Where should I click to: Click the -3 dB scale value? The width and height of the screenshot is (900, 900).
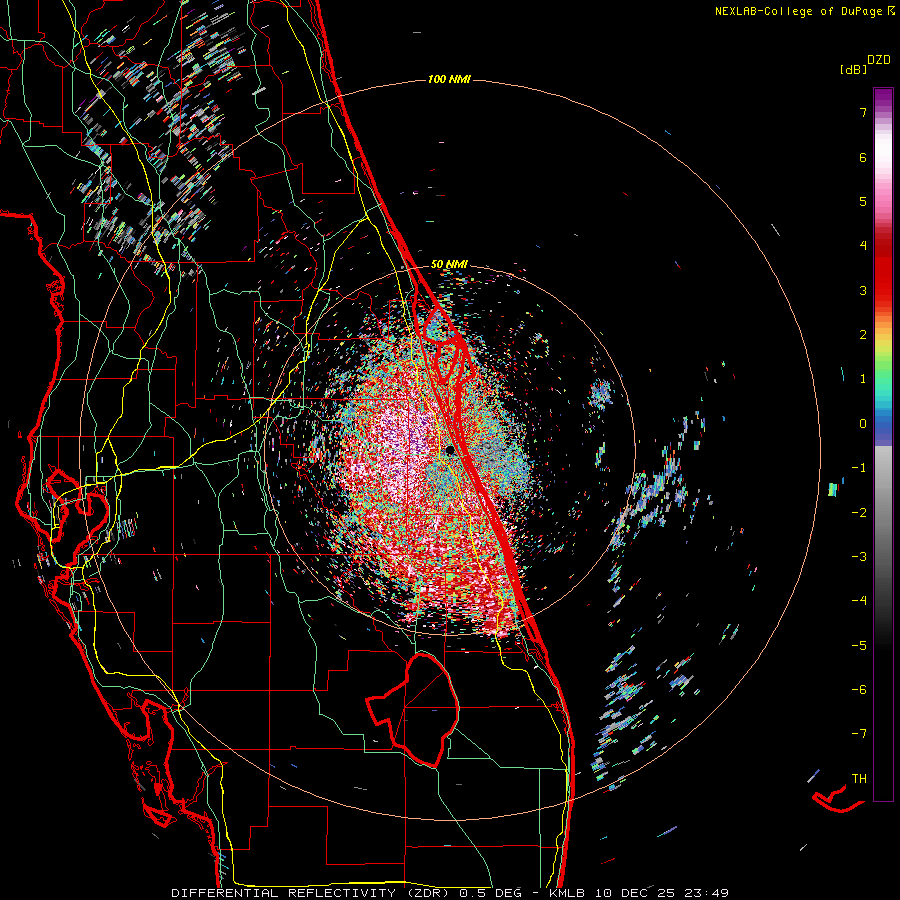point(859,557)
